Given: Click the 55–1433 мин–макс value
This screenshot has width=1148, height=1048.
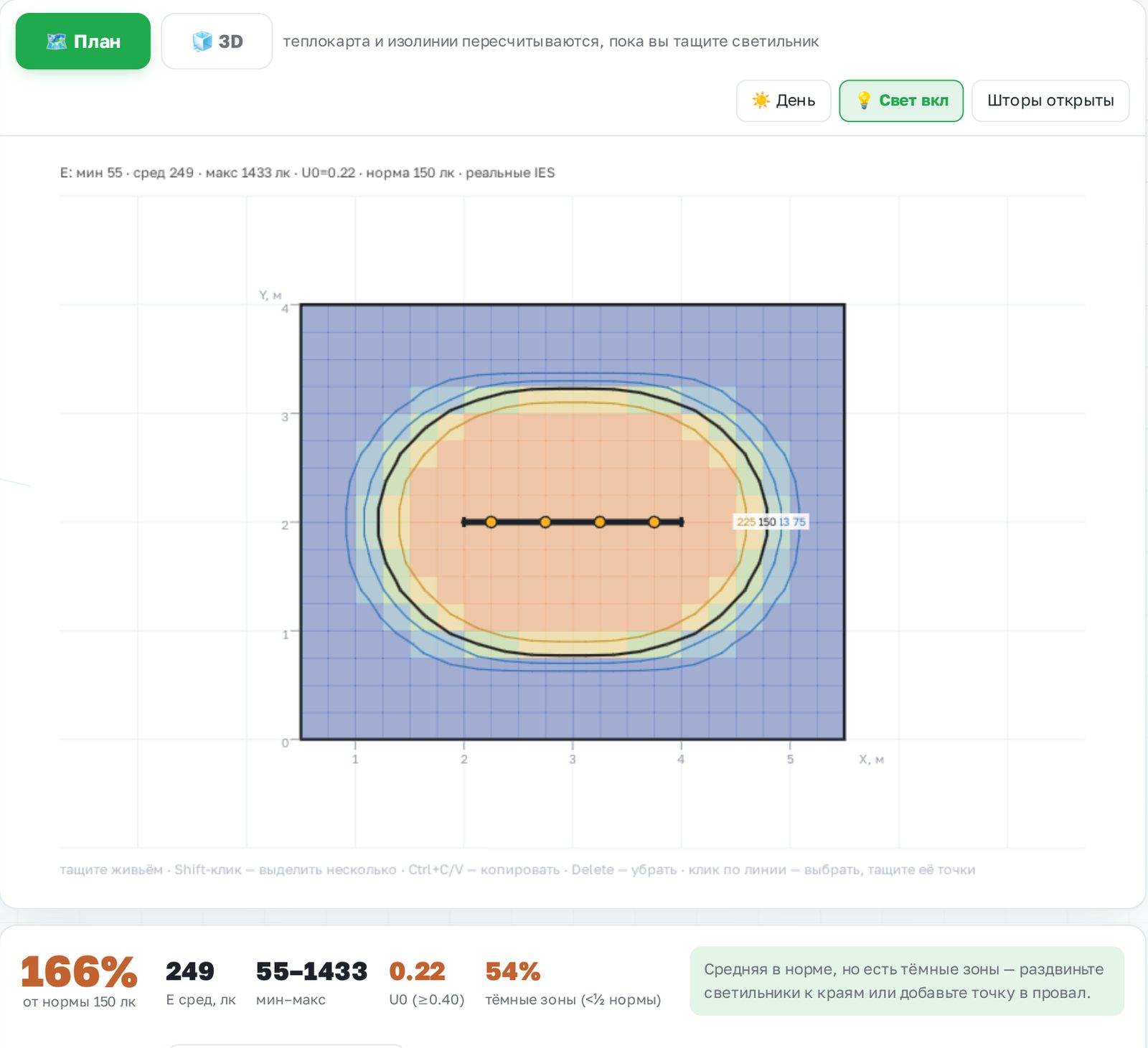Looking at the screenshot, I should pyautogui.click(x=311, y=971).
